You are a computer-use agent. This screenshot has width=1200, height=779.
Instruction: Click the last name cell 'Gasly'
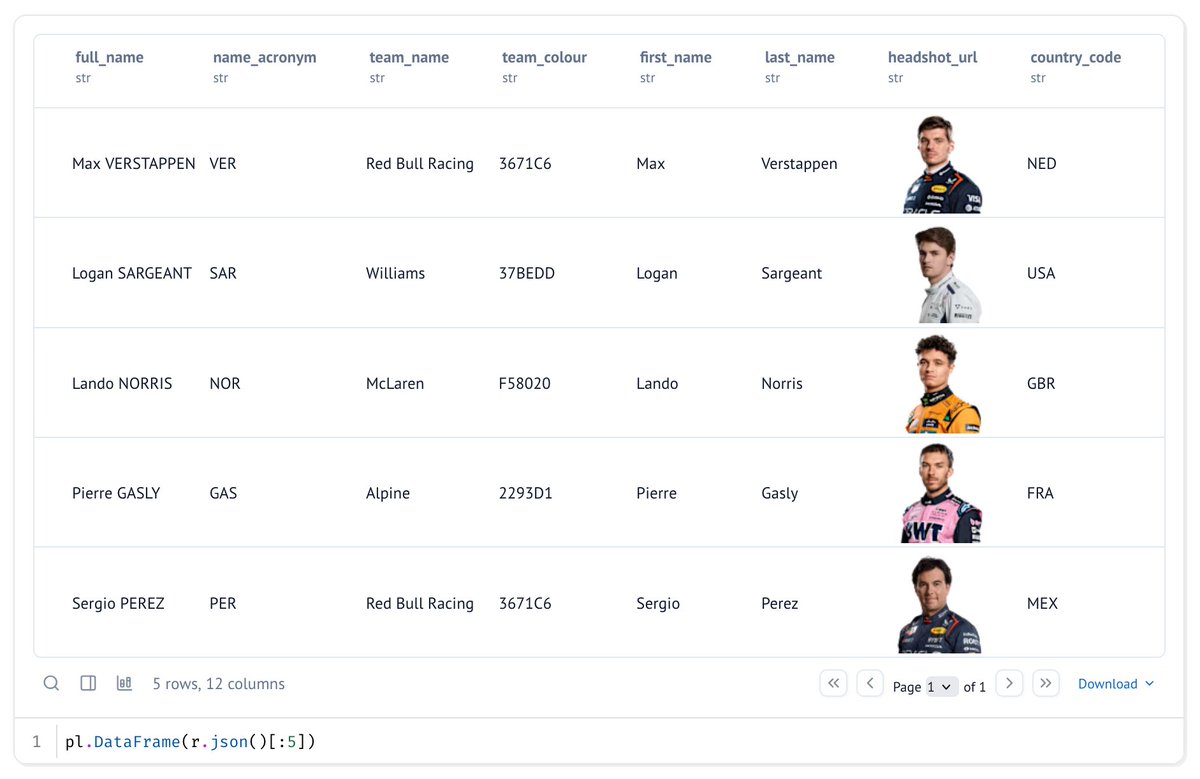780,493
